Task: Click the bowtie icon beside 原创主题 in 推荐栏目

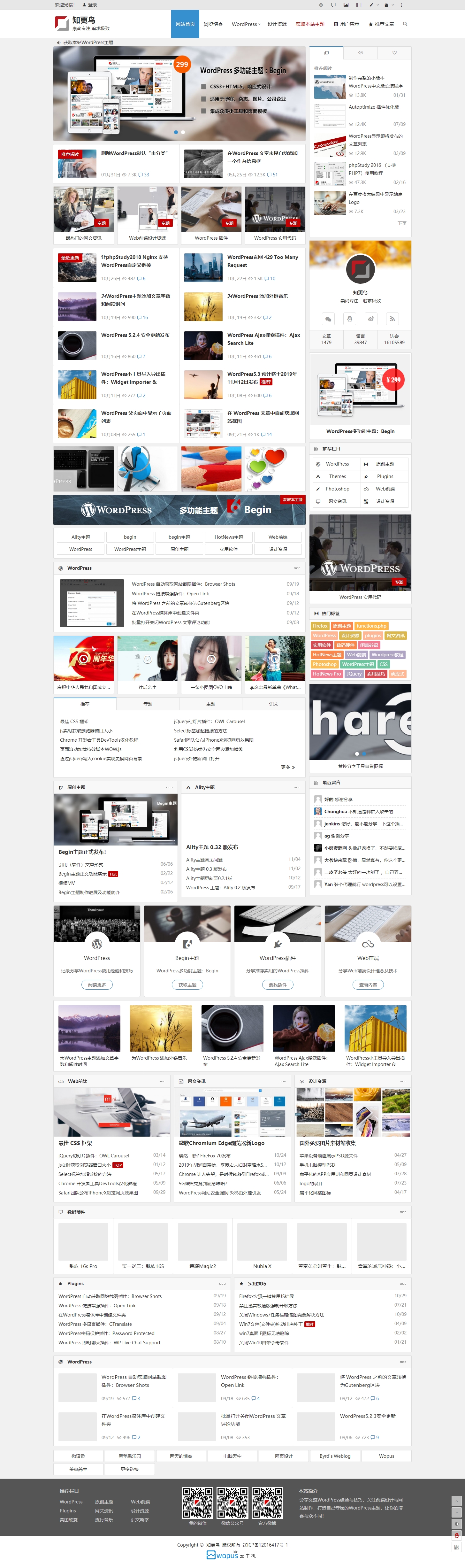Action: click(366, 464)
